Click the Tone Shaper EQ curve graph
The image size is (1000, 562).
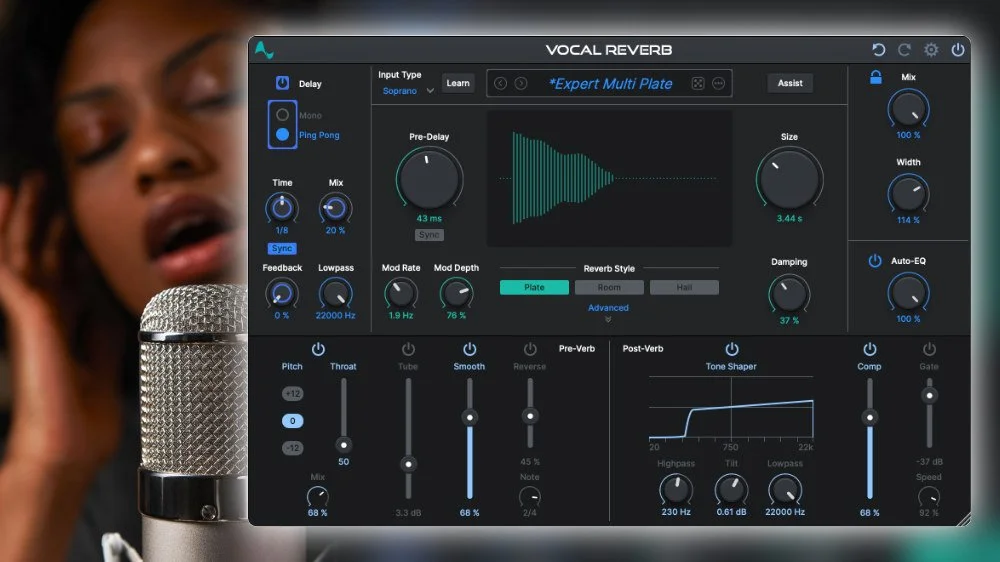[x=731, y=408]
